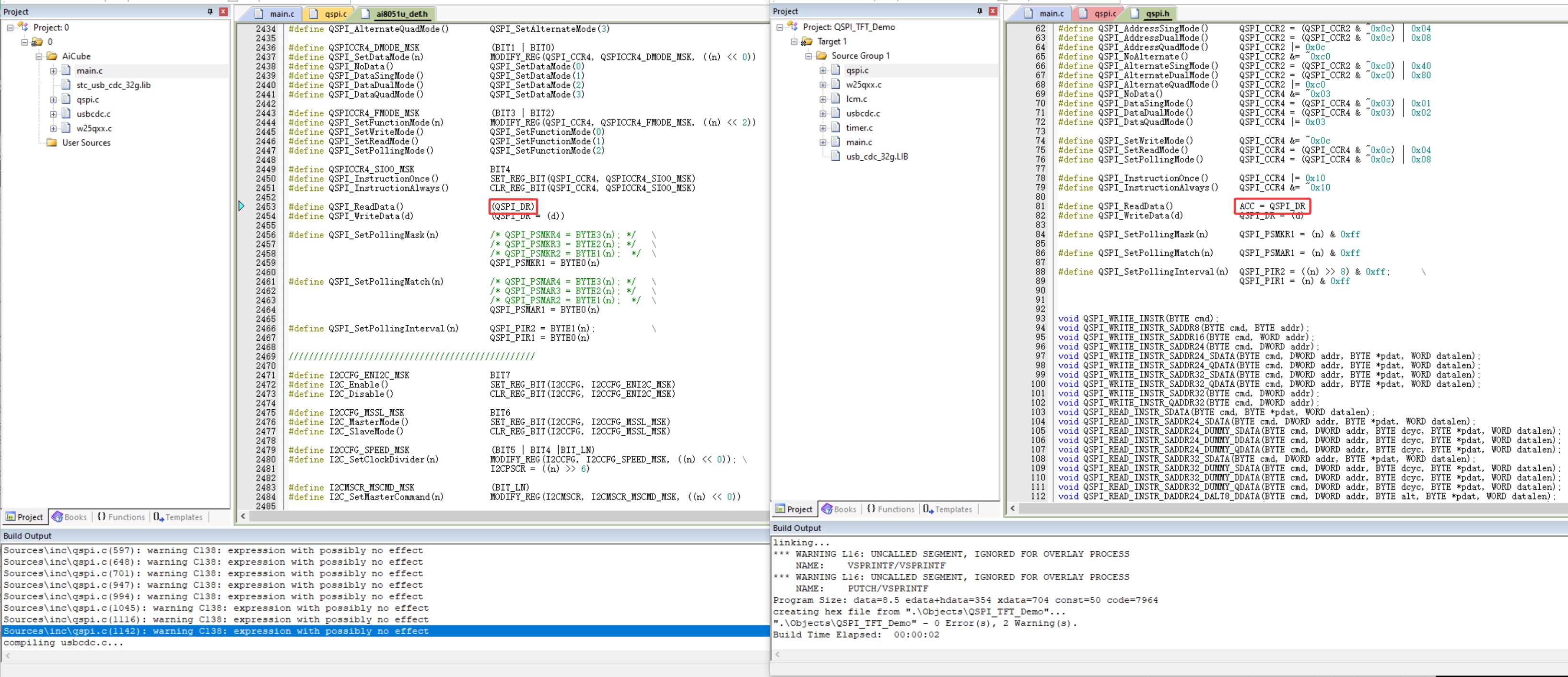Image resolution: width=1568 pixels, height=677 pixels.
Task: Click the usbcdc.c file icon under AiCube
Action: [66, 114]
